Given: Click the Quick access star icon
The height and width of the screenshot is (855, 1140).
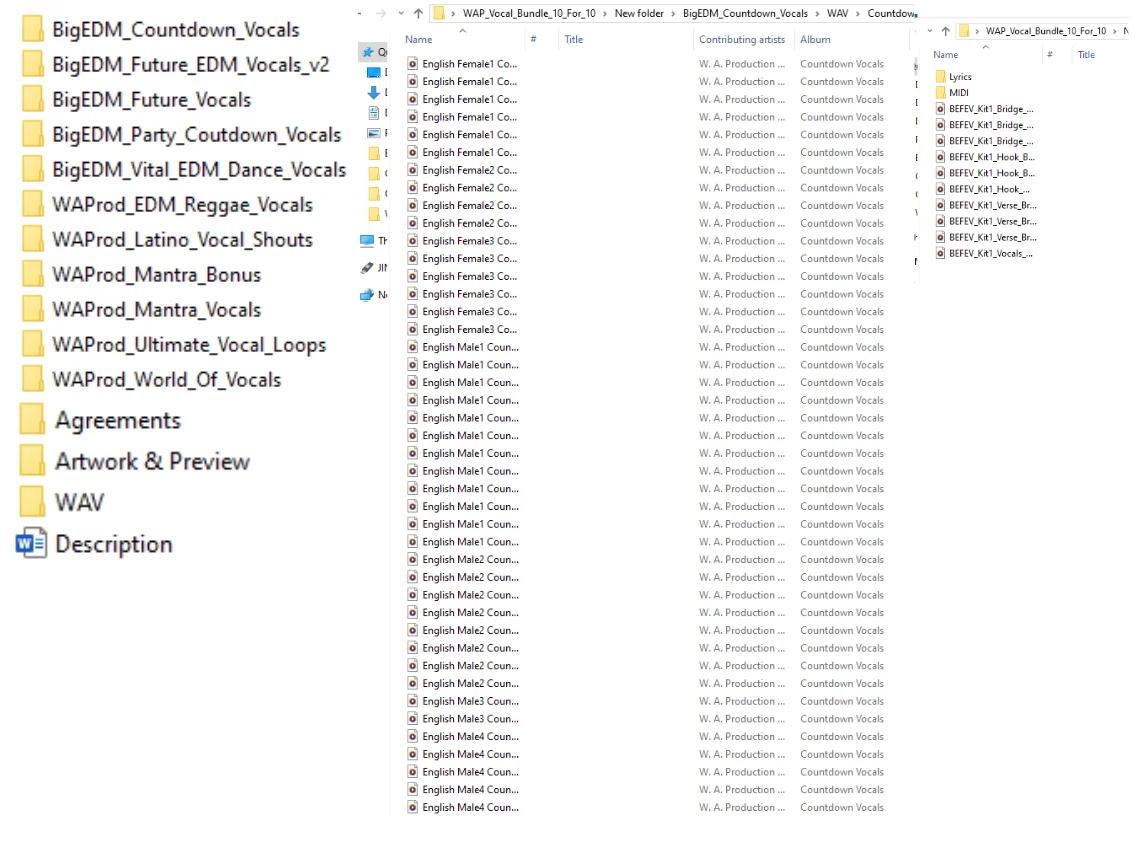Looking at the screenshot, I should pos(368,52).
